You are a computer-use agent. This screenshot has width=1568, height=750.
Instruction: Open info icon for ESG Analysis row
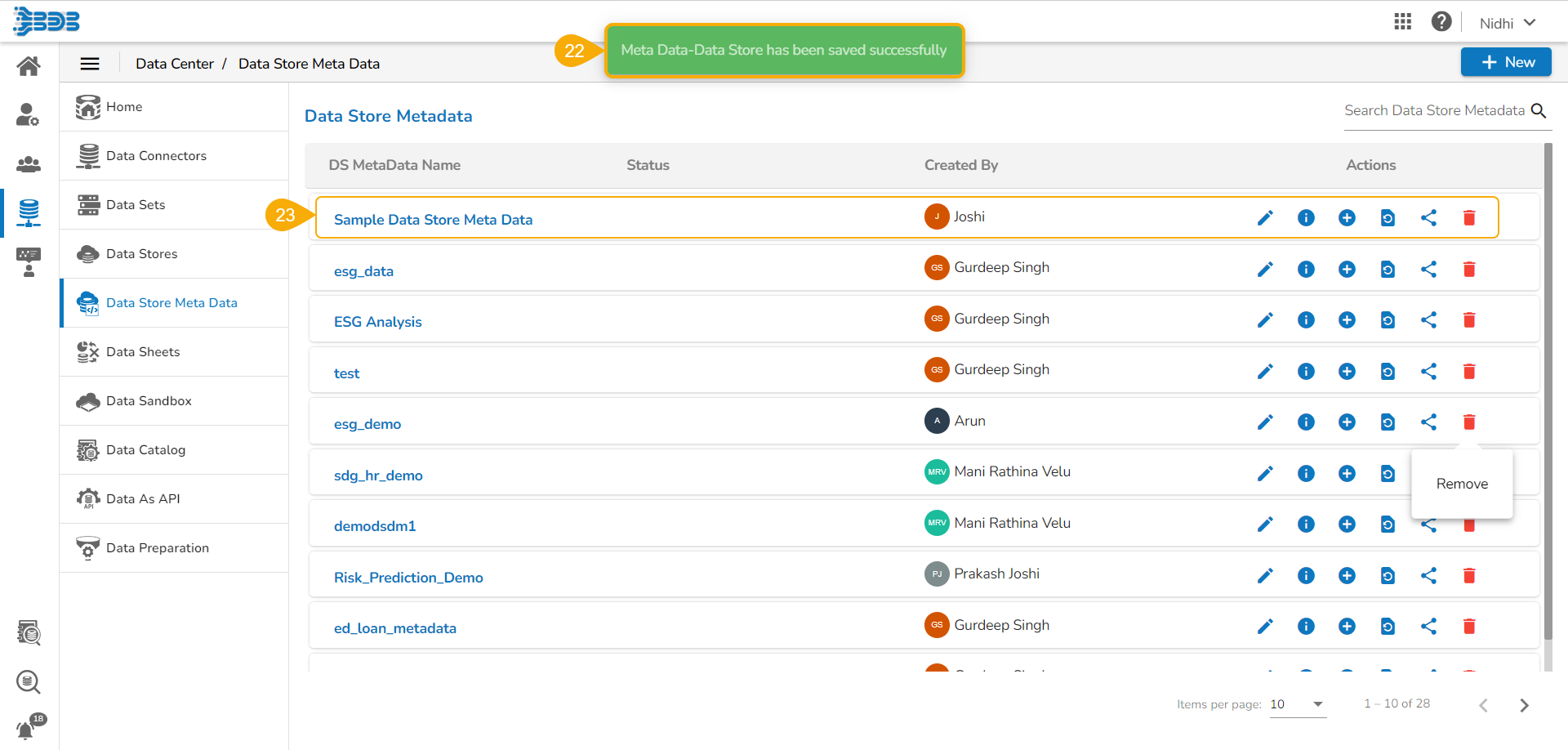1306,320
